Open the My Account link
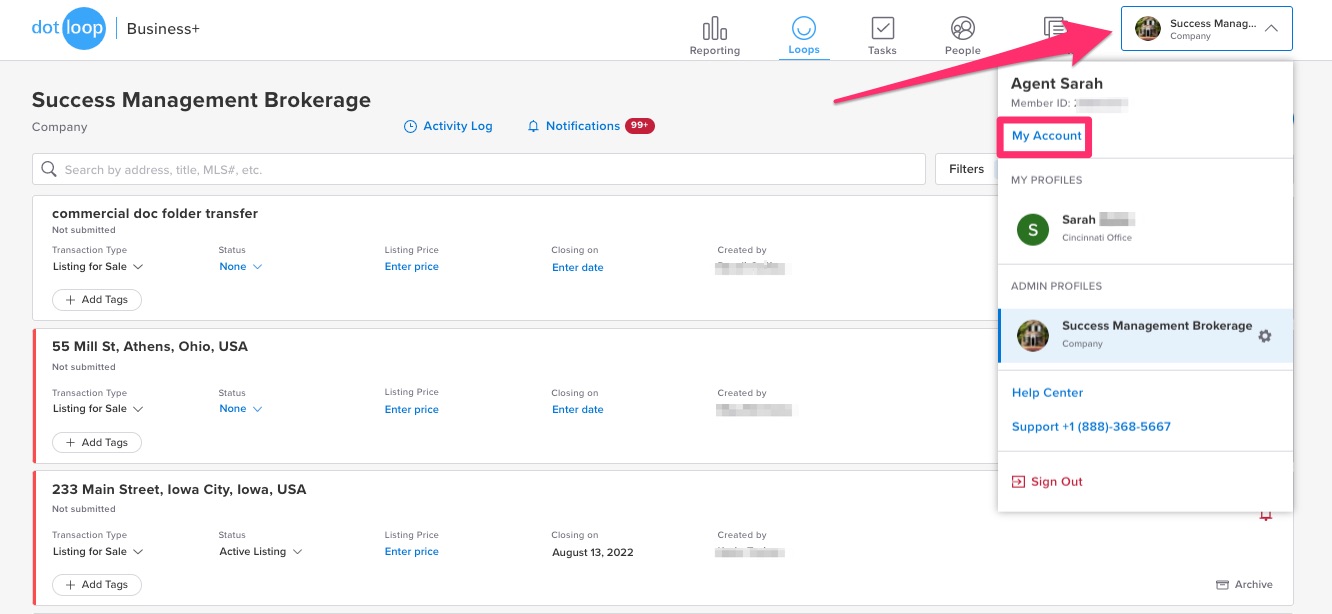 [1046, 136]
